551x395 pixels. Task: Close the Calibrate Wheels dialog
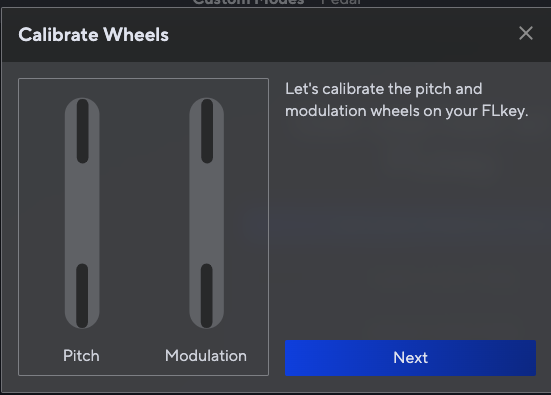[x=526, y=33]
